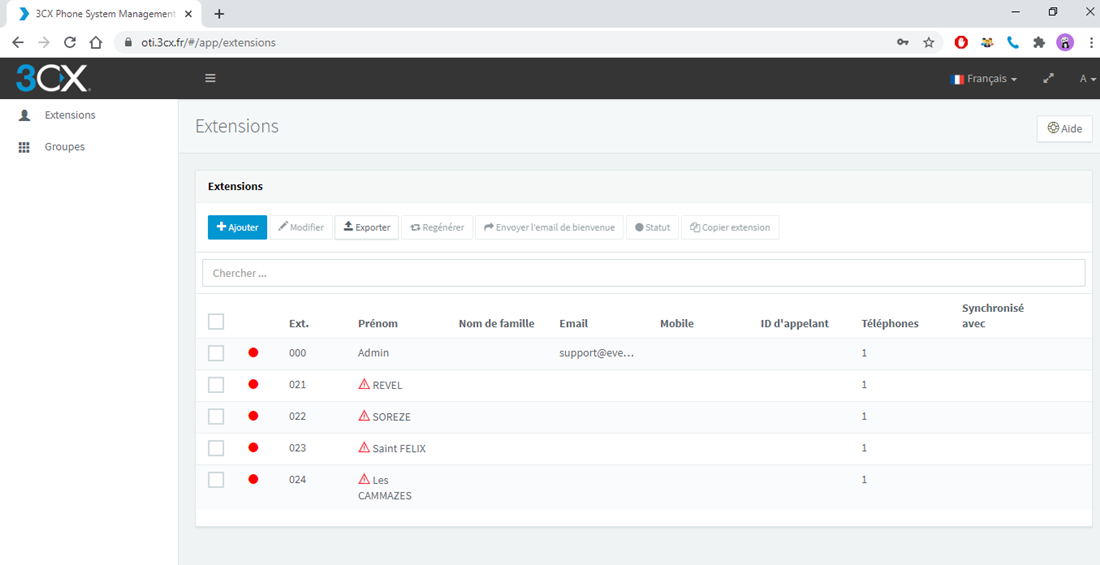Open a new browser tab
The image size is (1100, 565).
pos(219,14)
